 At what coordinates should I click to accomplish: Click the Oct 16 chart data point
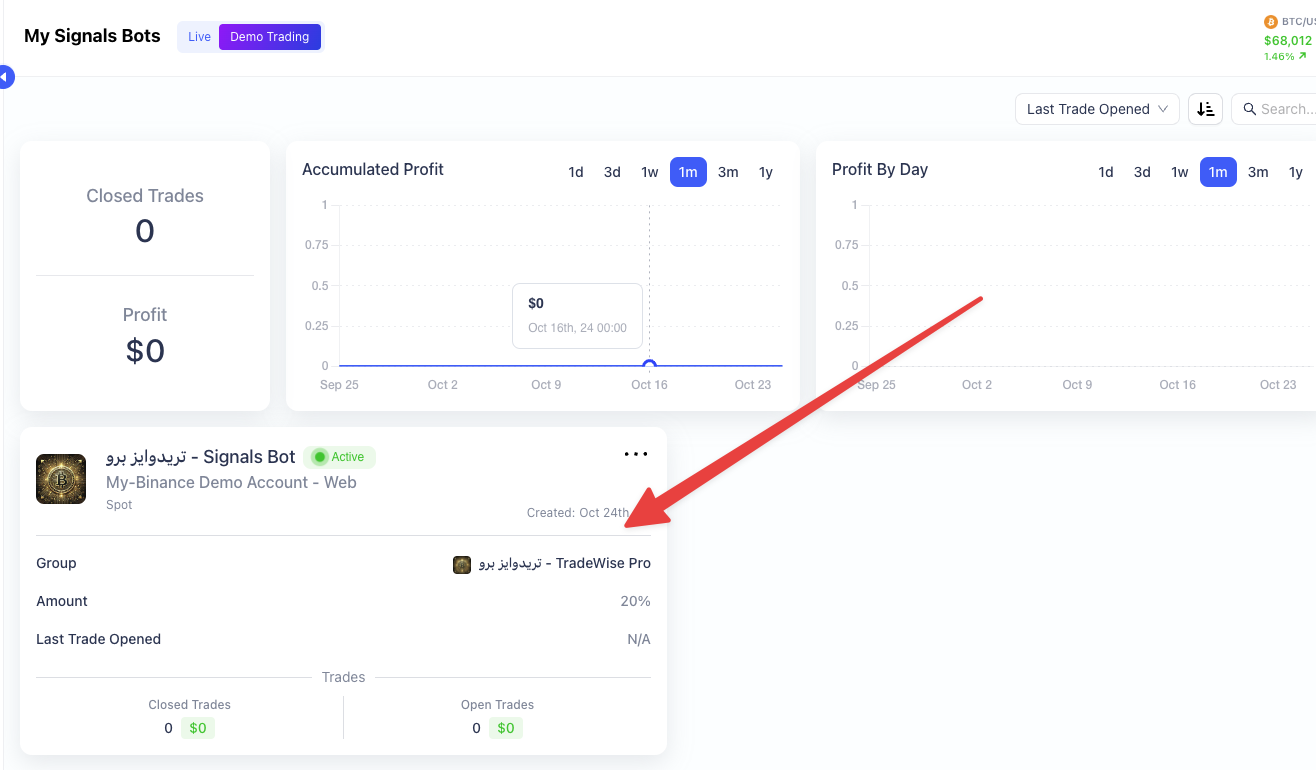coord(649,366)
